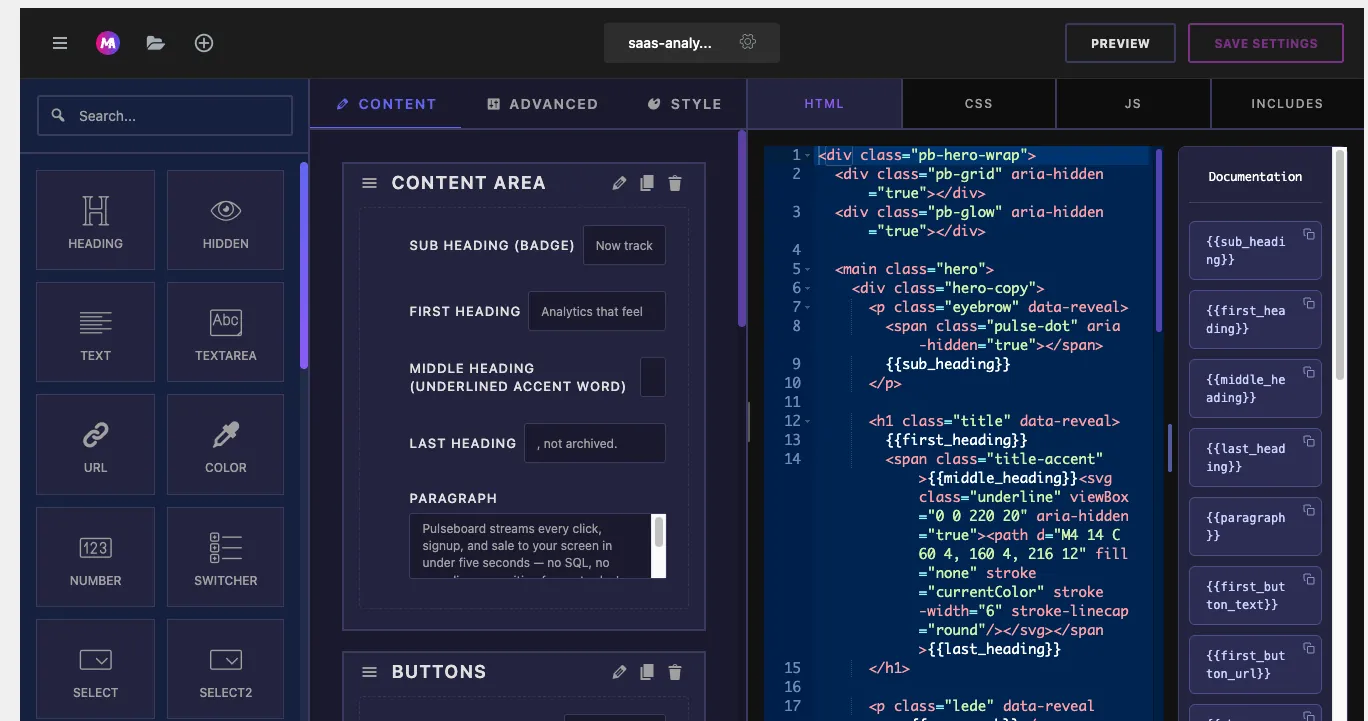Fold code at line 6 arrow
Viewport: 1368px width, 721px height.
click(808, 289)
